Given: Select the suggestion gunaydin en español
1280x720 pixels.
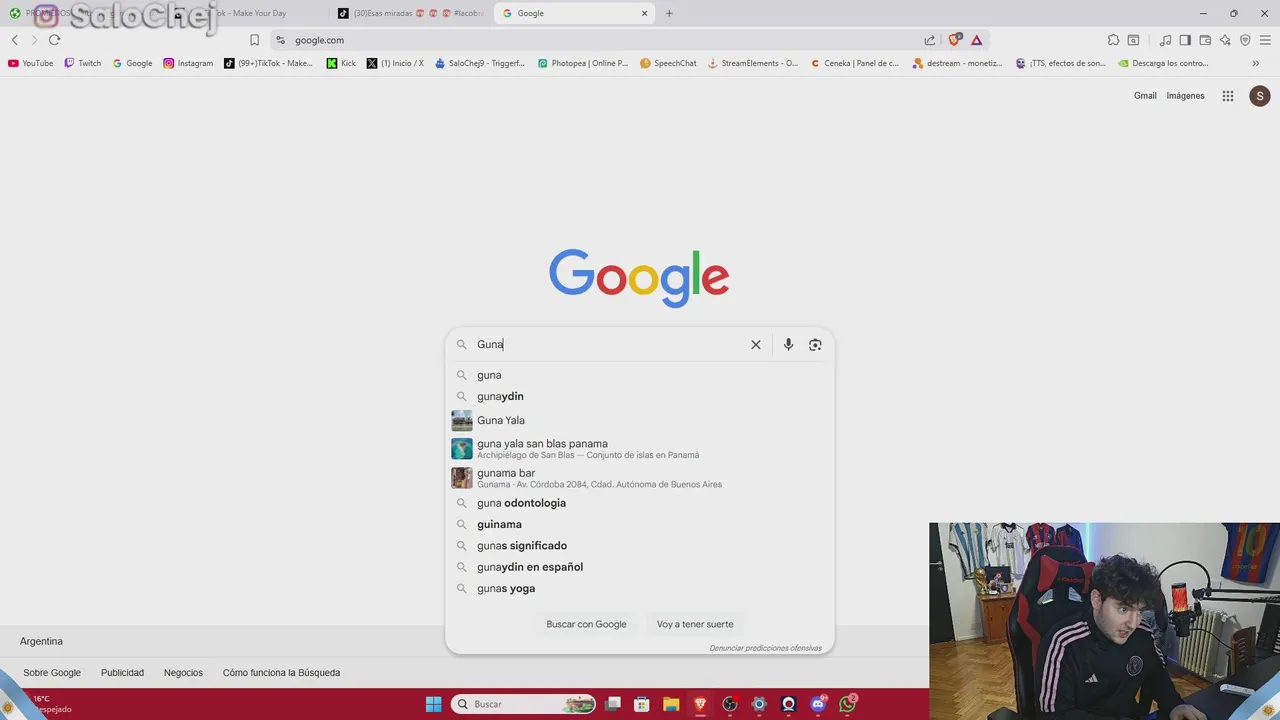Looking at the screenshot, I should [640, 567].
